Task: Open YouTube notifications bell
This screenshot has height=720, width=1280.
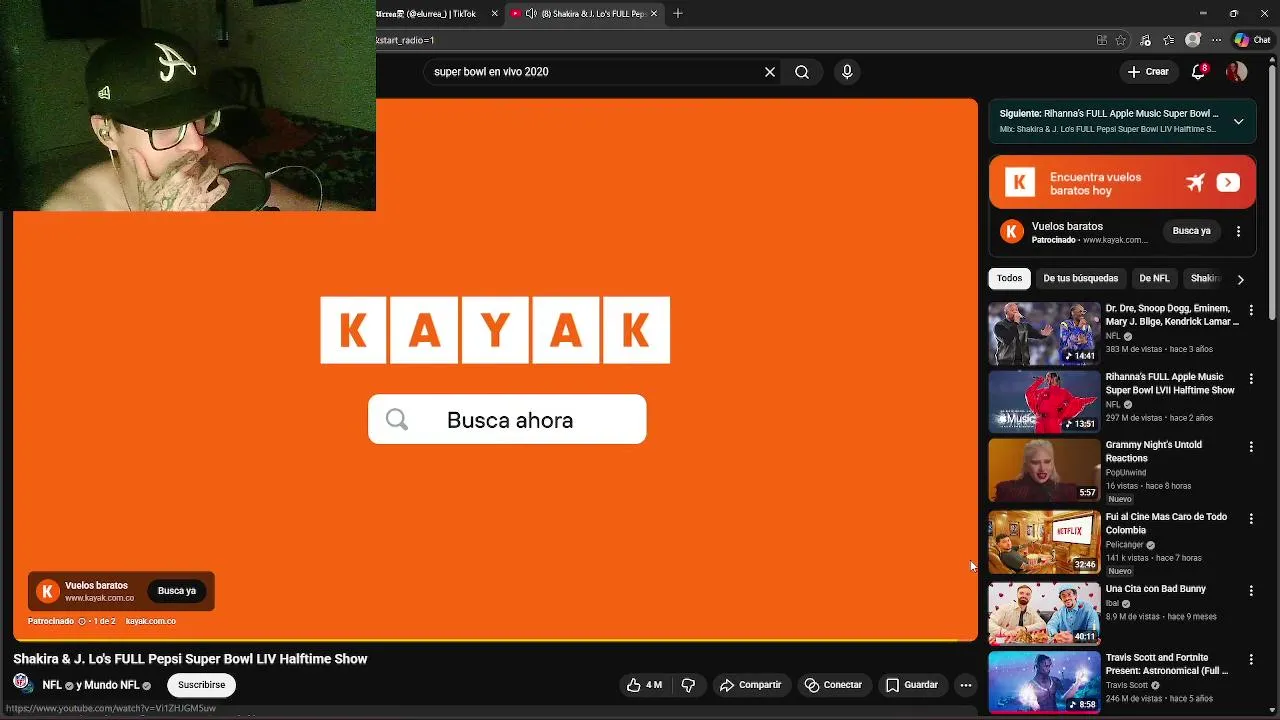Action: click(1199, 72)
